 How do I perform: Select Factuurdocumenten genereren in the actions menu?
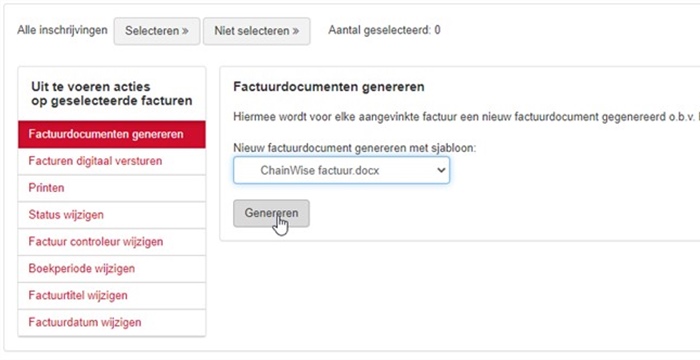112,134
